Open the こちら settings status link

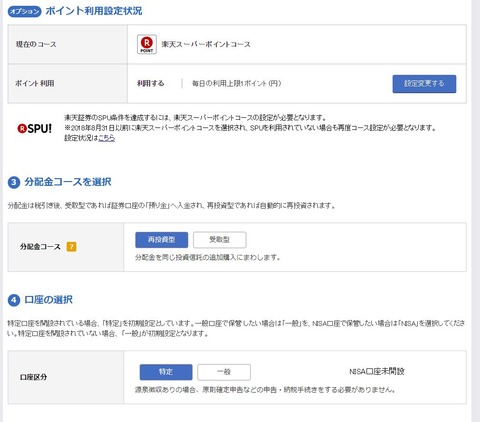(107, 138)
